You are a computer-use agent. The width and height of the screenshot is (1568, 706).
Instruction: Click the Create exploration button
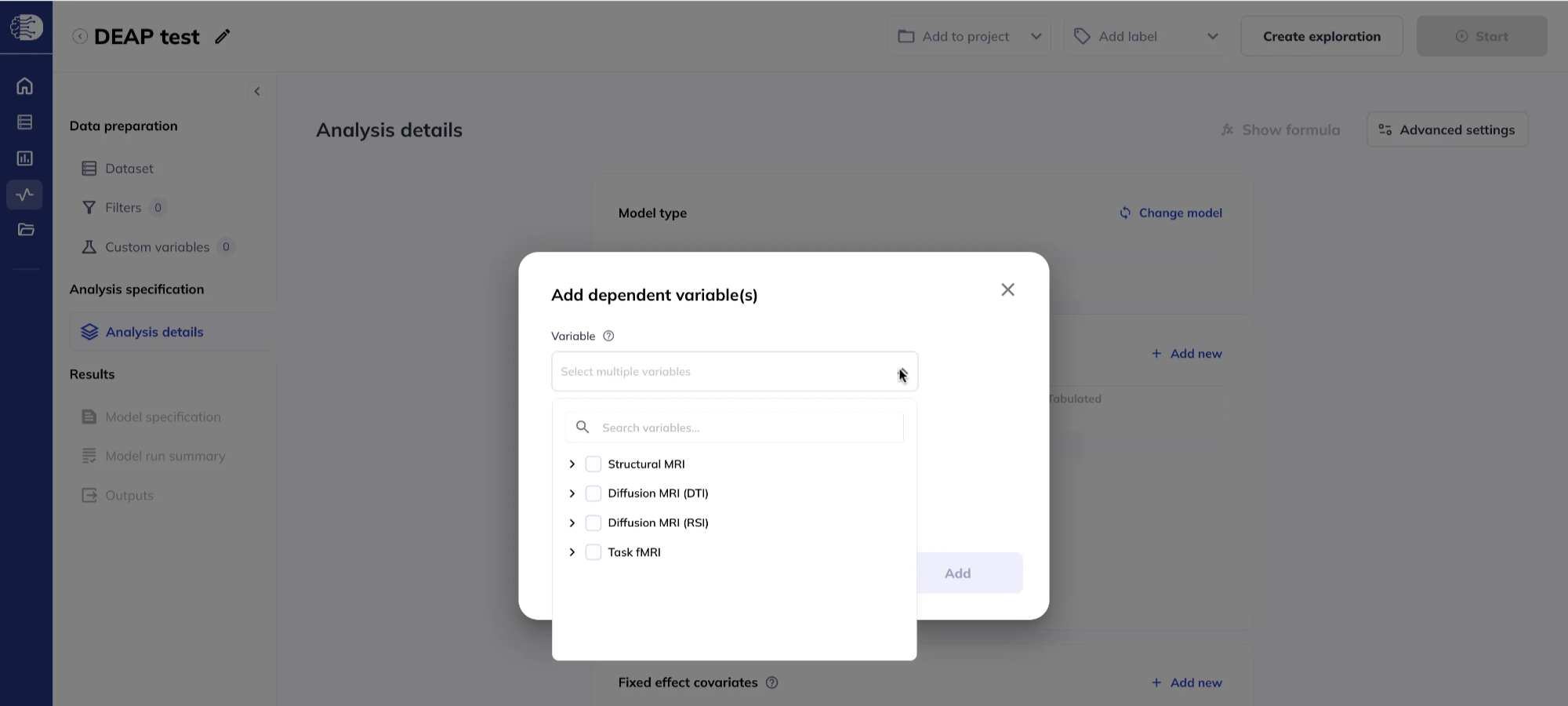1322,36
